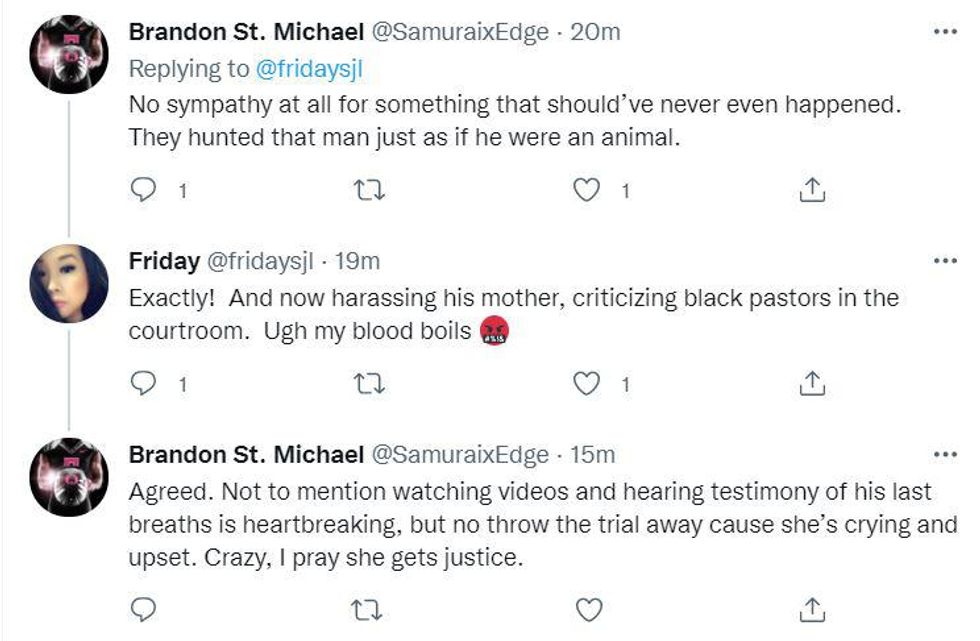Open more options on Brandon's 20m tweet

point(944,32)
